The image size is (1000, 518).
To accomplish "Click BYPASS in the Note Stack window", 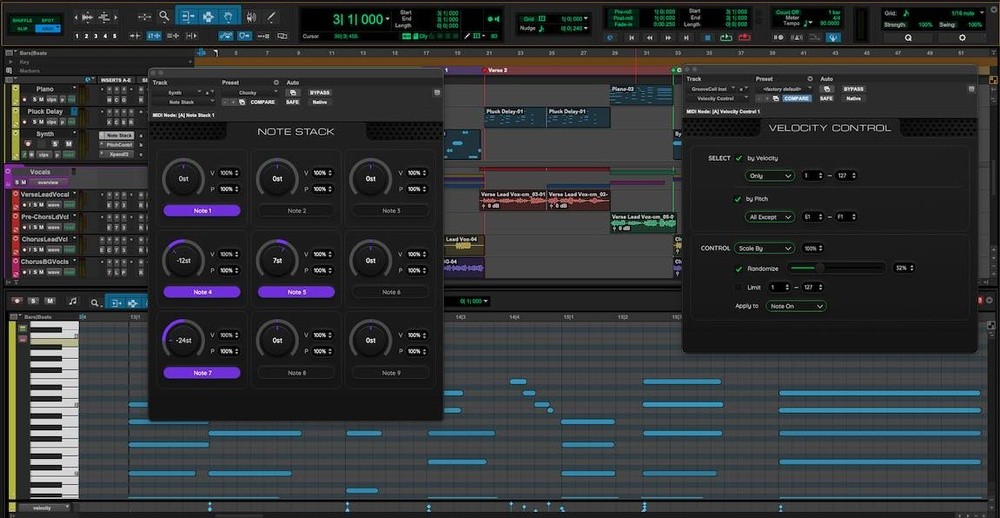I will click(320, 92).
